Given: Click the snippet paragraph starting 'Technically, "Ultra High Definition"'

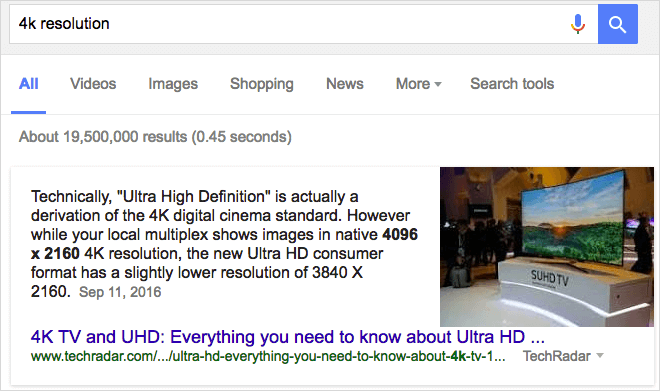Looking at the screenshot, I should pos(224,244).
